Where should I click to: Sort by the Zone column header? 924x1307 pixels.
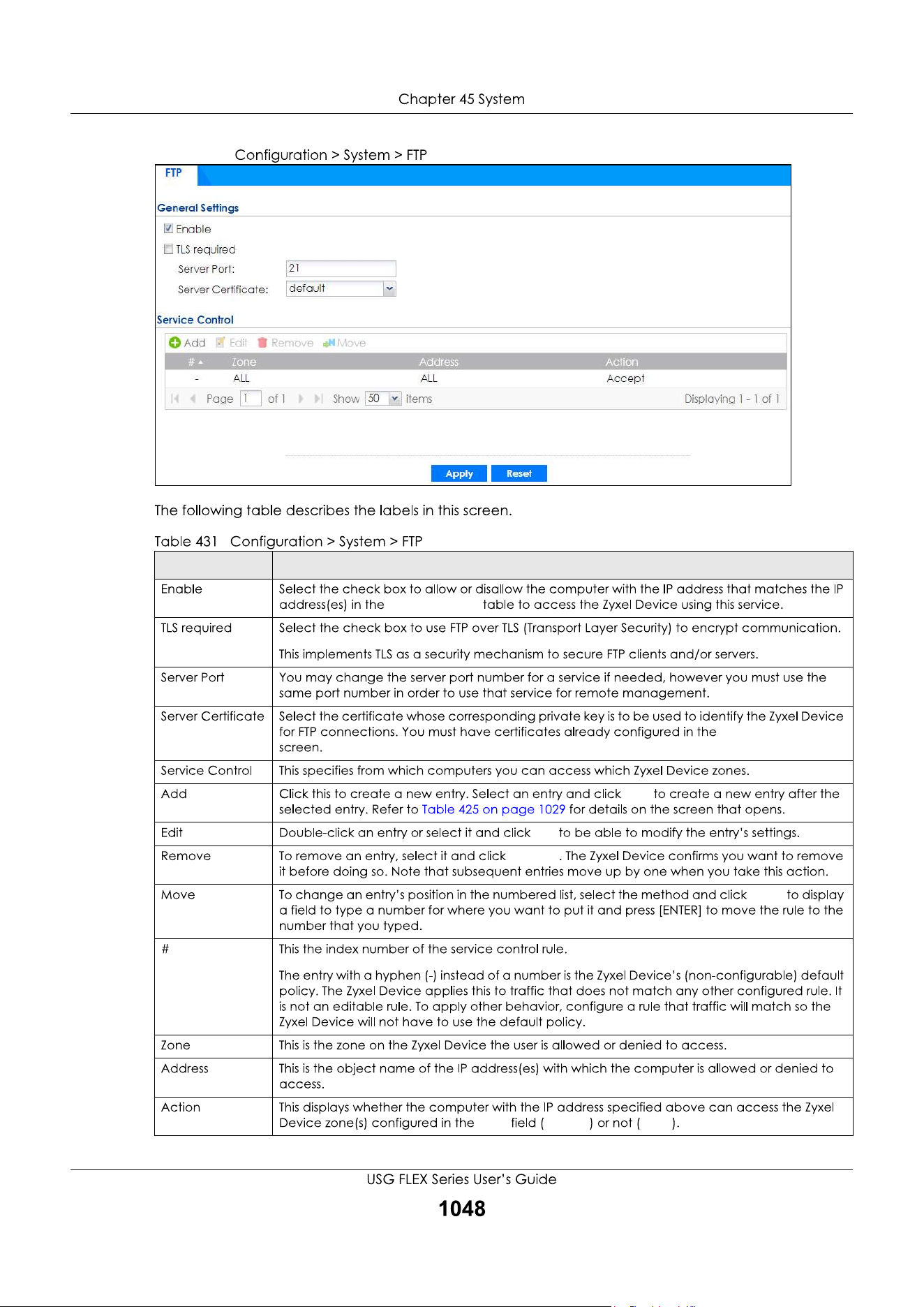point(244,362)
